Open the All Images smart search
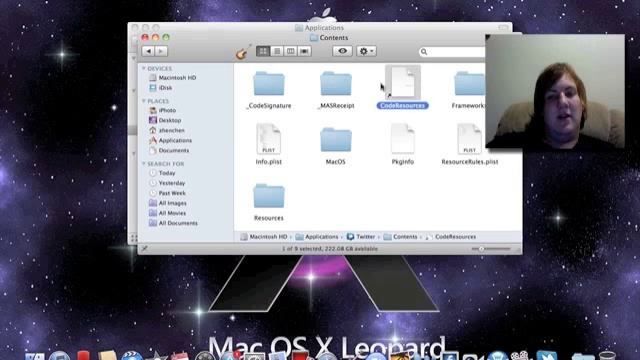640x360 pixels. (x=168, y=203)
